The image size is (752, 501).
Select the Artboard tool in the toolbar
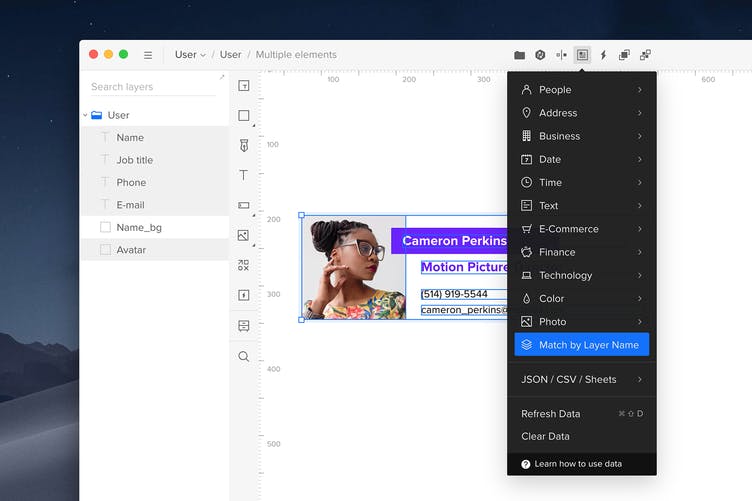(x=244, y=86)
